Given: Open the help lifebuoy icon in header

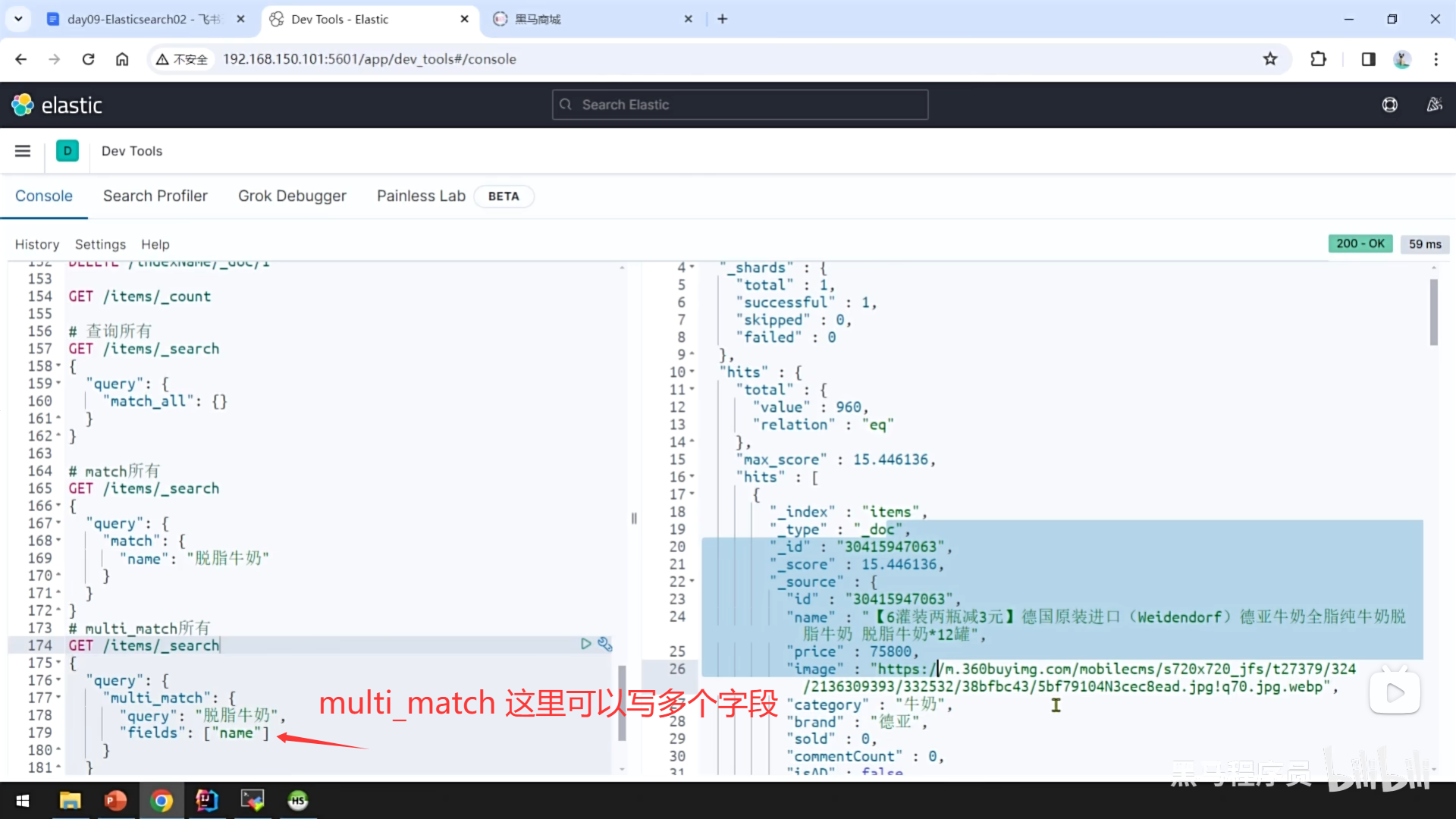Looking at the screenshot, I should [x=1389, y=105].
